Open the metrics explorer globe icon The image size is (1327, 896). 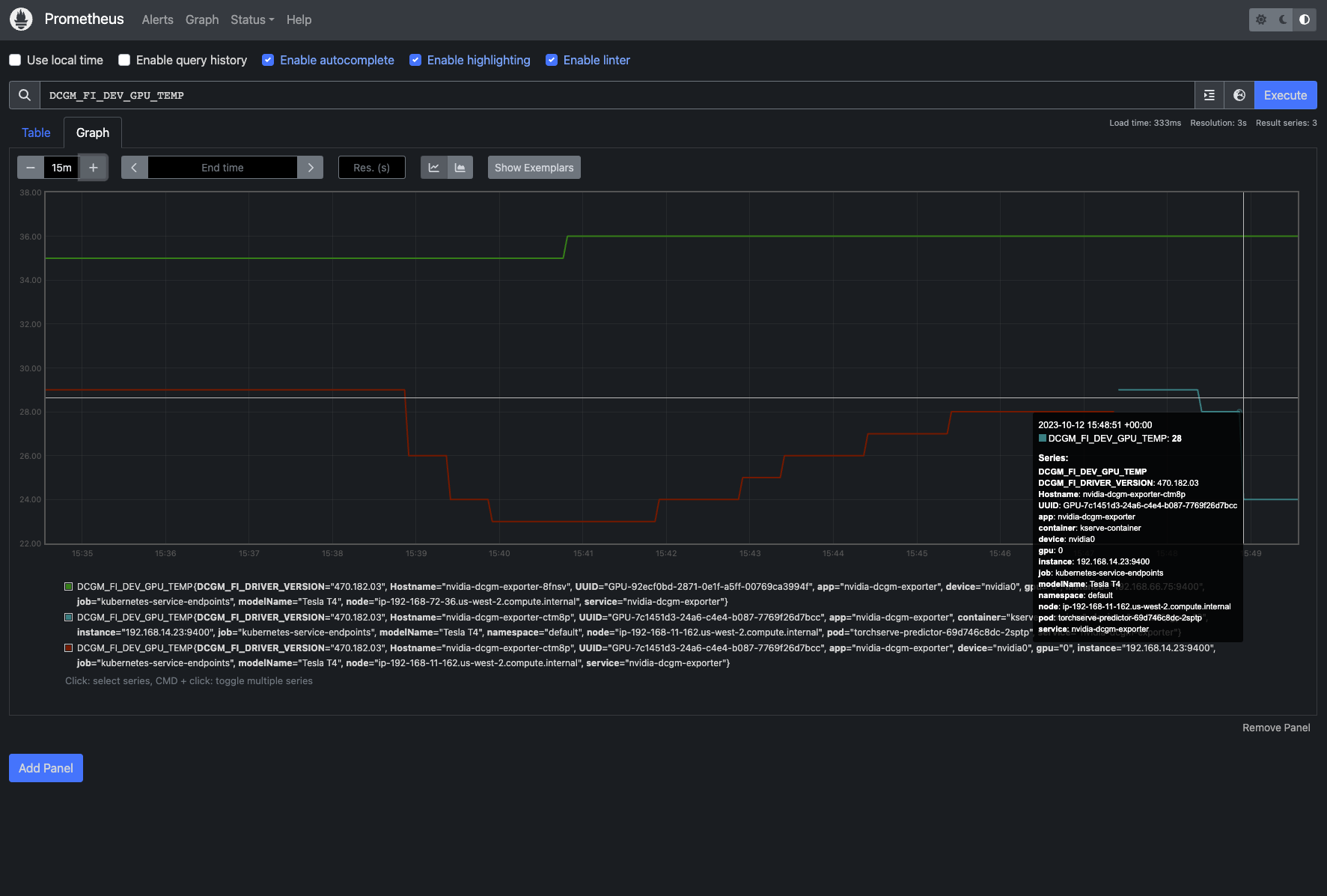click(1239, 95)
